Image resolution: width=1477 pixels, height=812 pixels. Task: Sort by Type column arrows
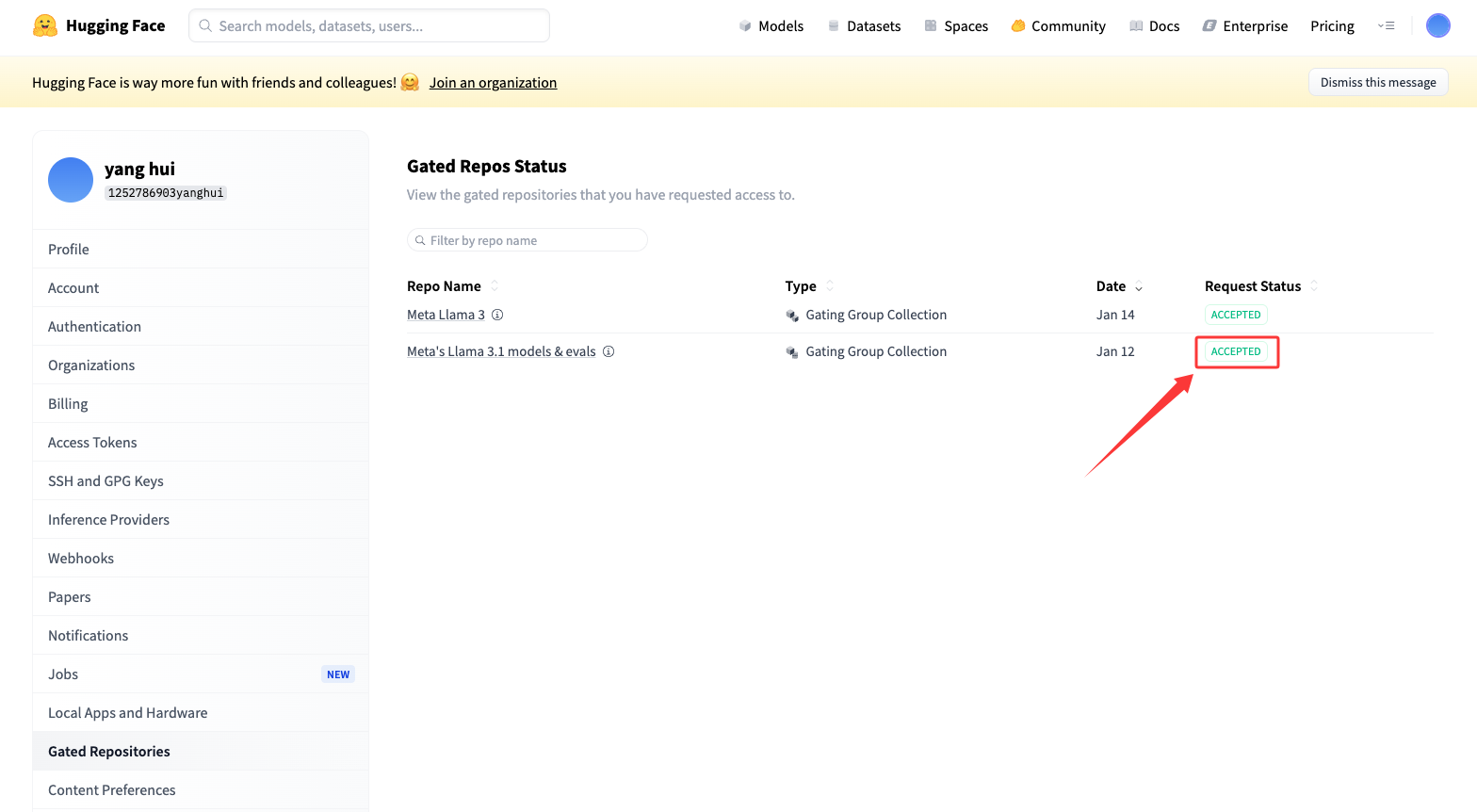point(830,286)
